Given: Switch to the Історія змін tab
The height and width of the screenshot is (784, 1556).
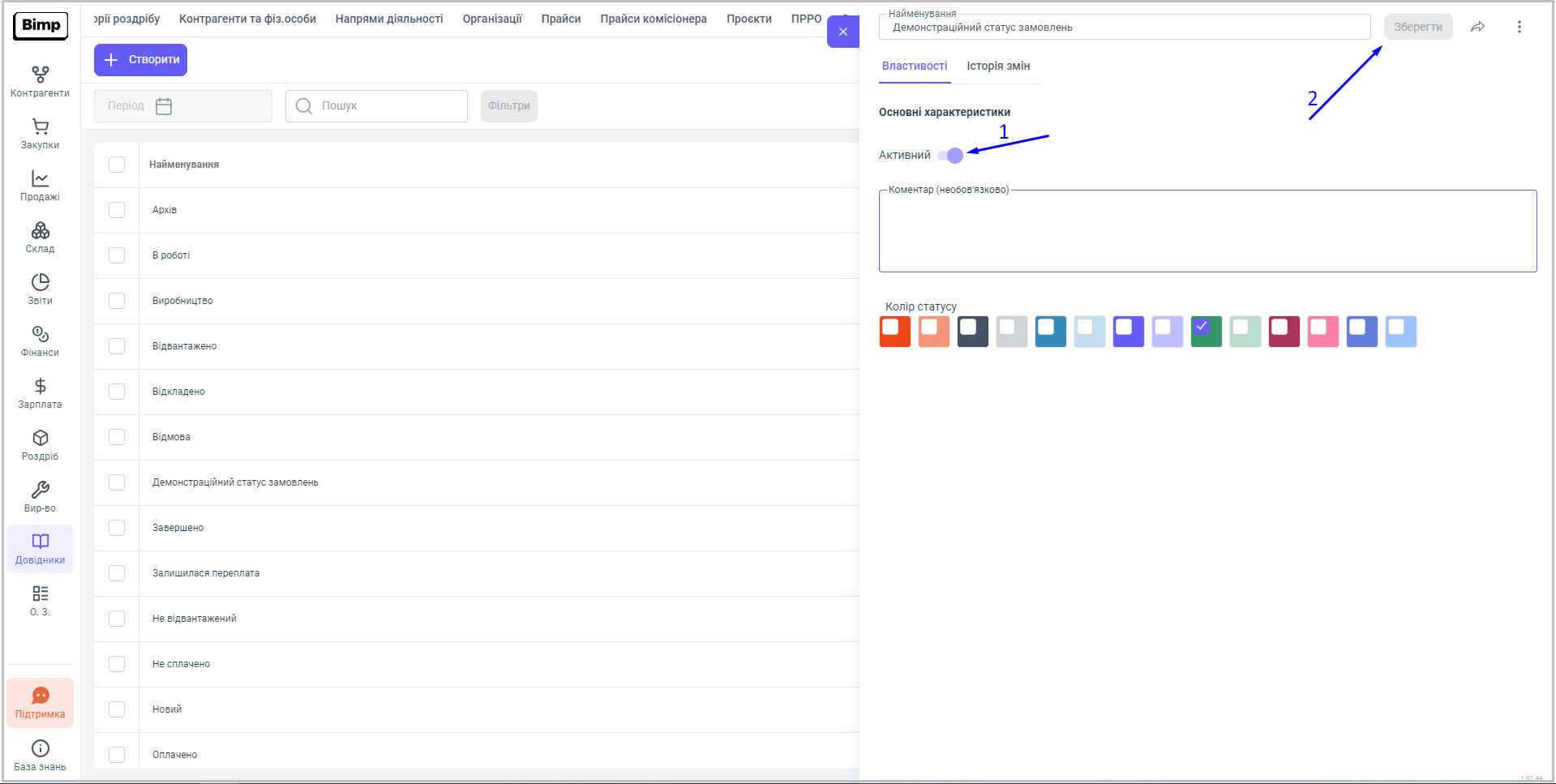Looking at the screenshot, I should (997, 66).
